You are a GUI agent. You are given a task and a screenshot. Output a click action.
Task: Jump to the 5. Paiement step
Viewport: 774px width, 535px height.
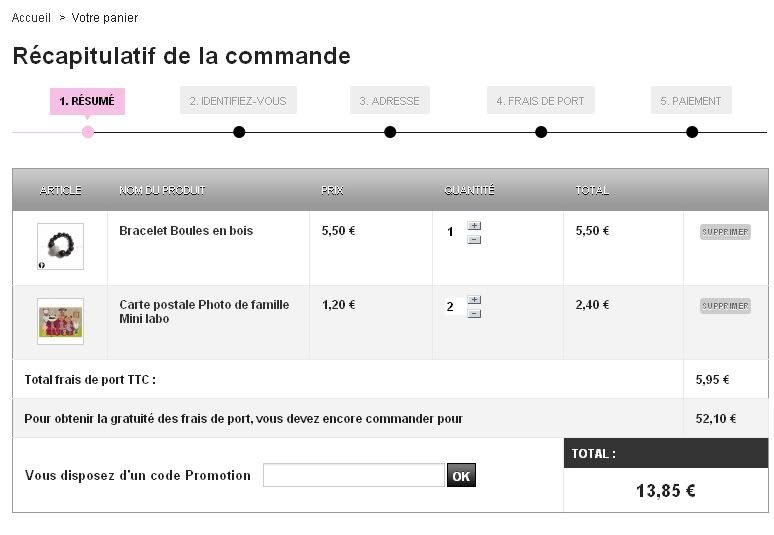(691, 101)
